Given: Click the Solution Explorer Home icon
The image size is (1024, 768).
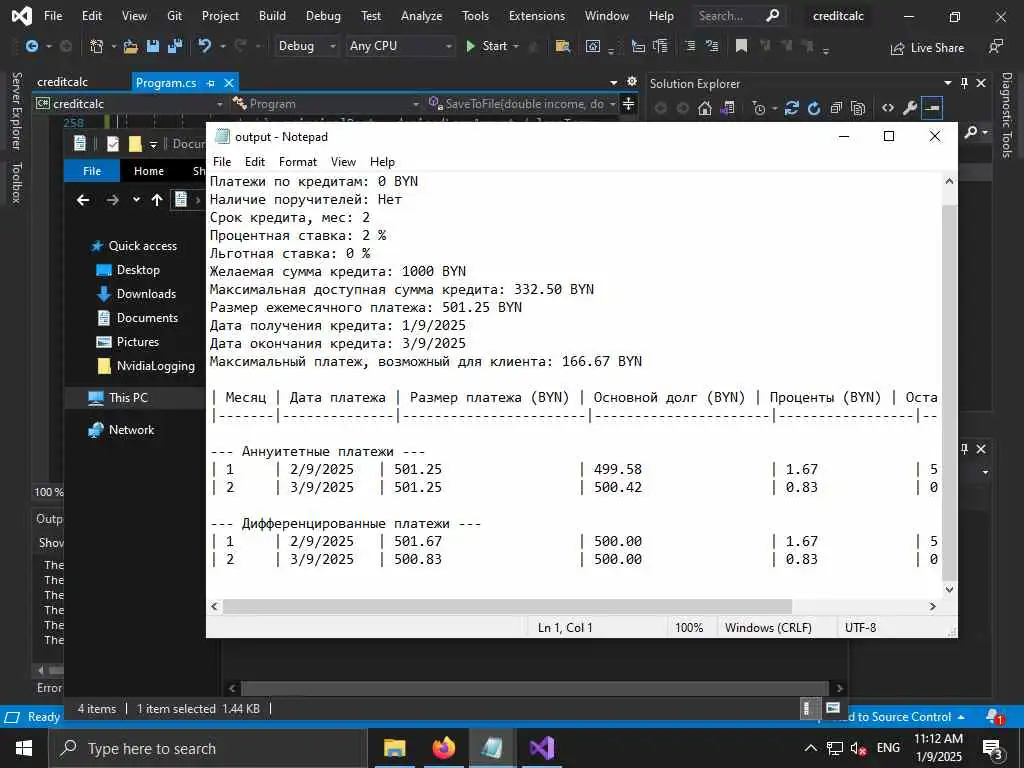Looking at the screenshot, I should pos(705,108).
